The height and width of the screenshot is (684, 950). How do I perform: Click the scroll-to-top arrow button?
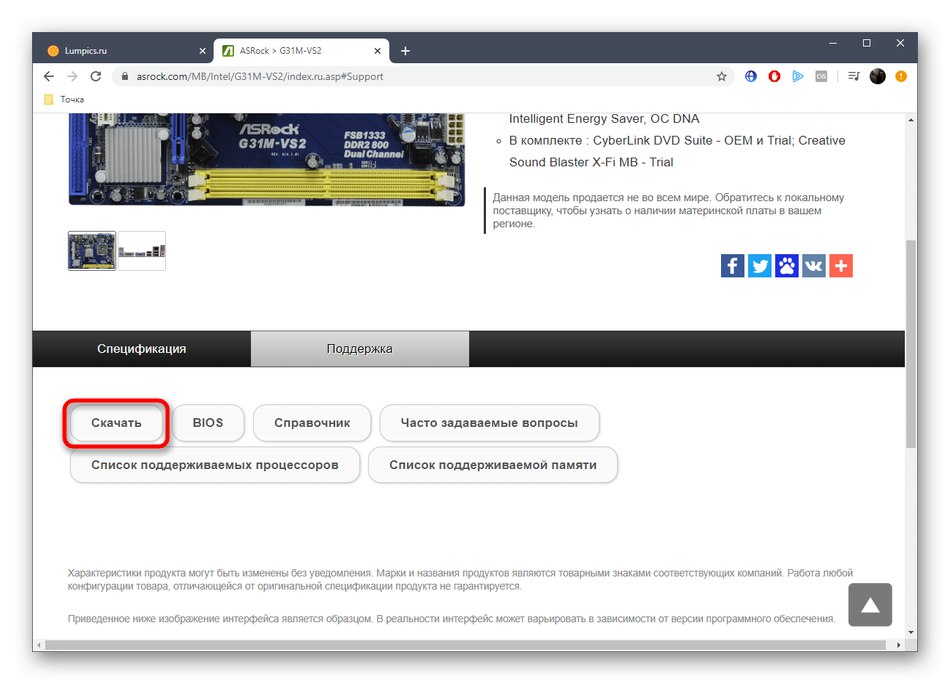pos(870,605)
